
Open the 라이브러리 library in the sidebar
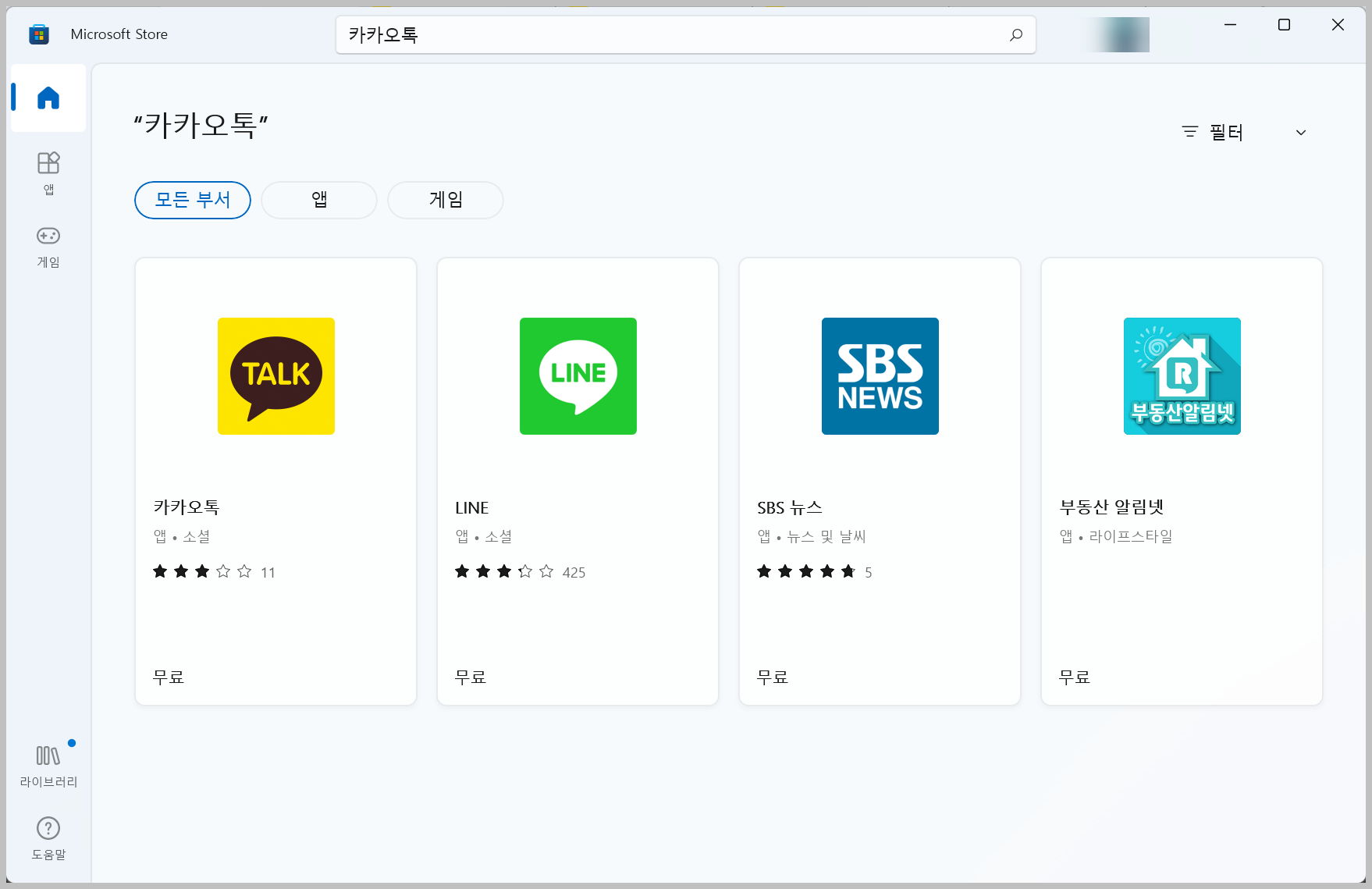pyautogui.click(x=48, y=766)
